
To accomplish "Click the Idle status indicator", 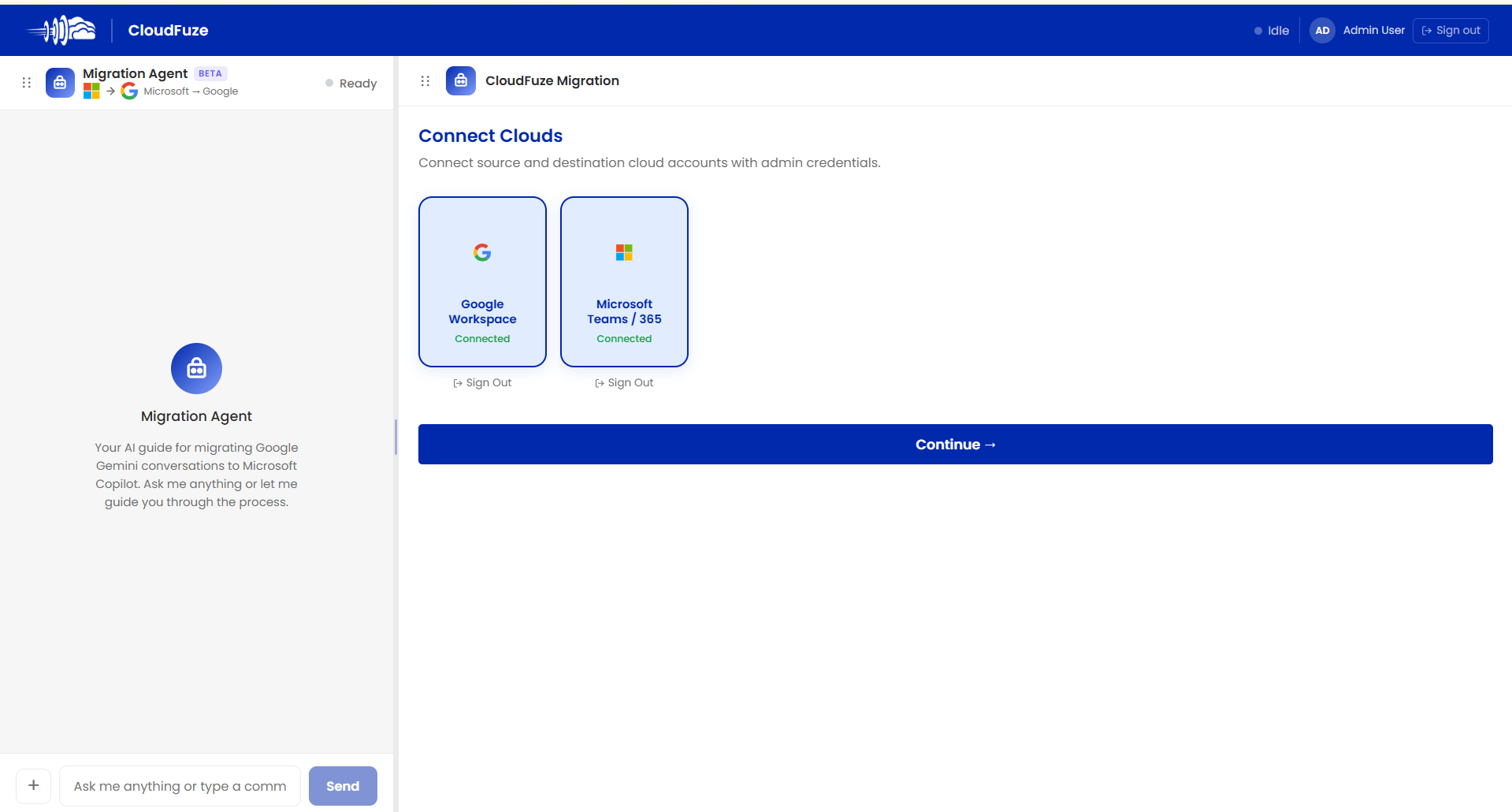I will tap(1272, 31).
